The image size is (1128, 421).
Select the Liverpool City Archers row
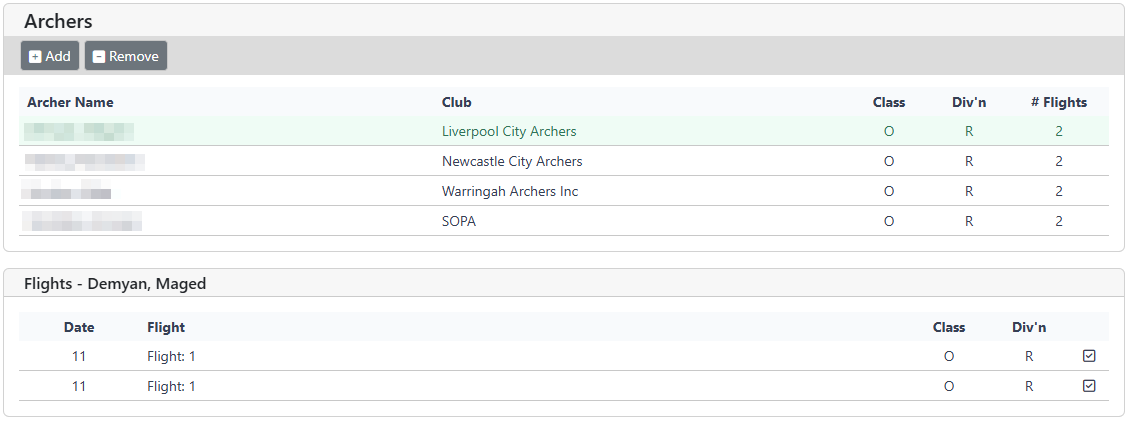click(x=509, y=131)
